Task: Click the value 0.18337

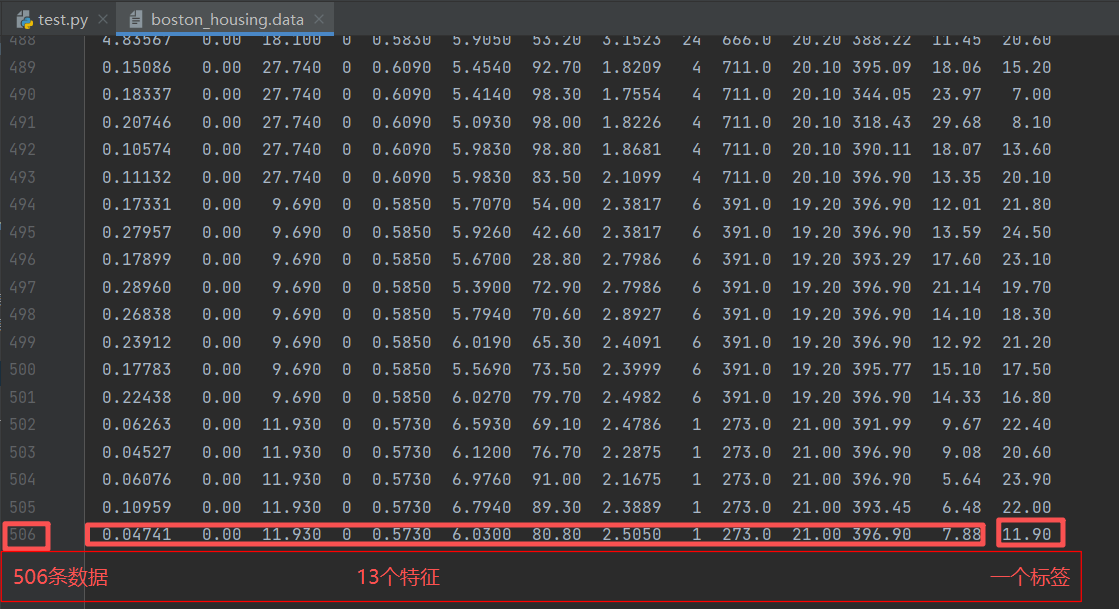Action: [136, 95]
